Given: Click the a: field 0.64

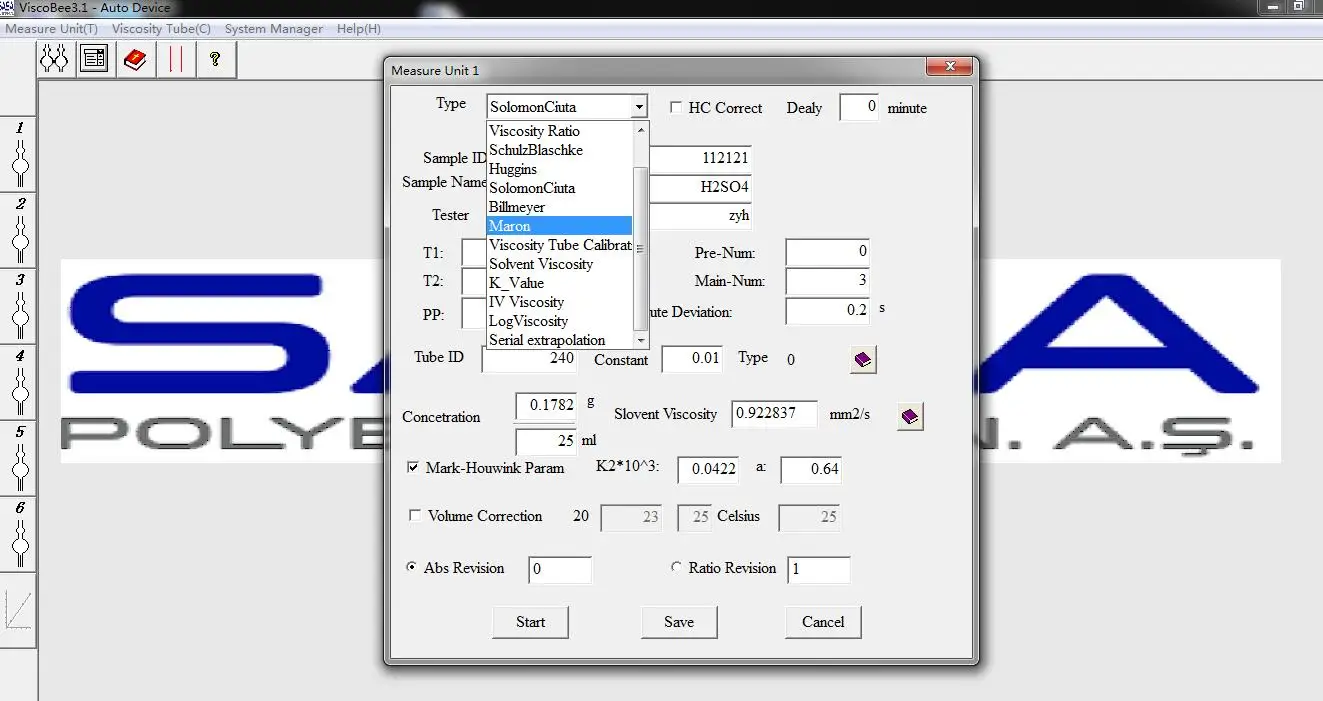Looking at the screenshot, I should point(811,469).
